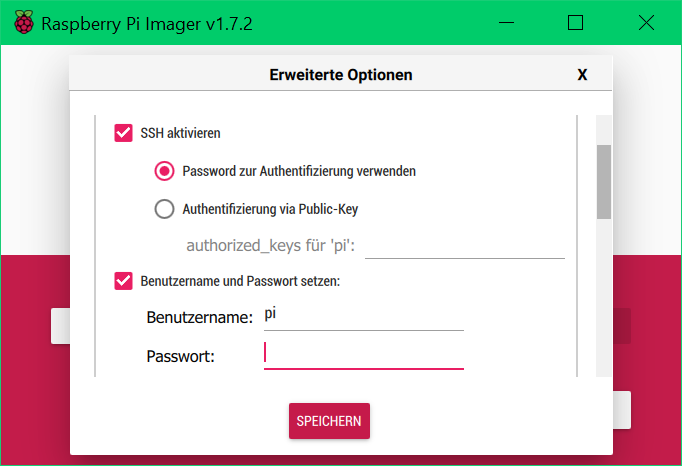
Task: Focus the Benutzername field containing pi
Action: 363,316
